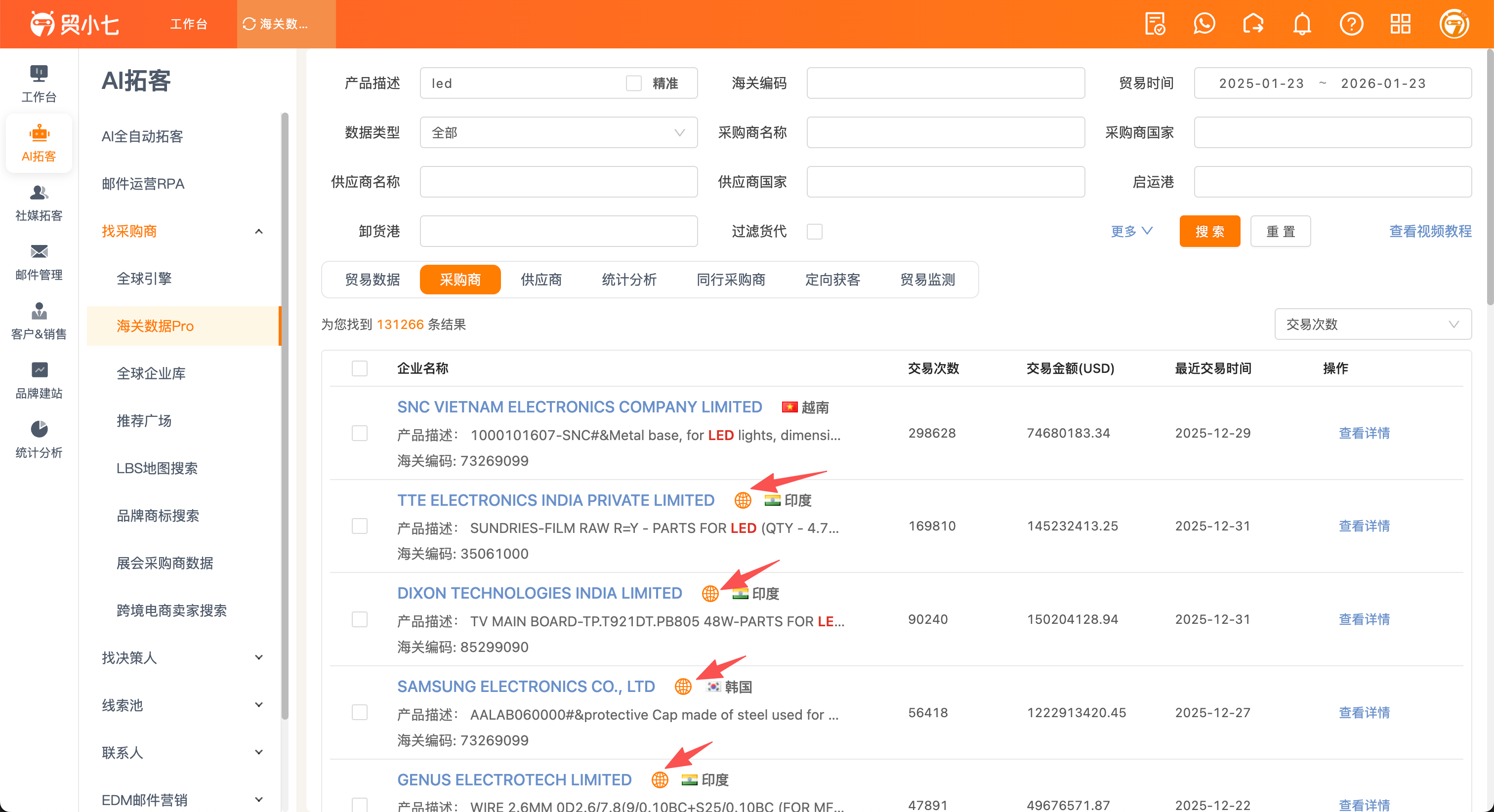The image size is (1494, 812).
Task: Check the DIXON TECHNOLOGIES row checkbox
Action: pos(360,619)
